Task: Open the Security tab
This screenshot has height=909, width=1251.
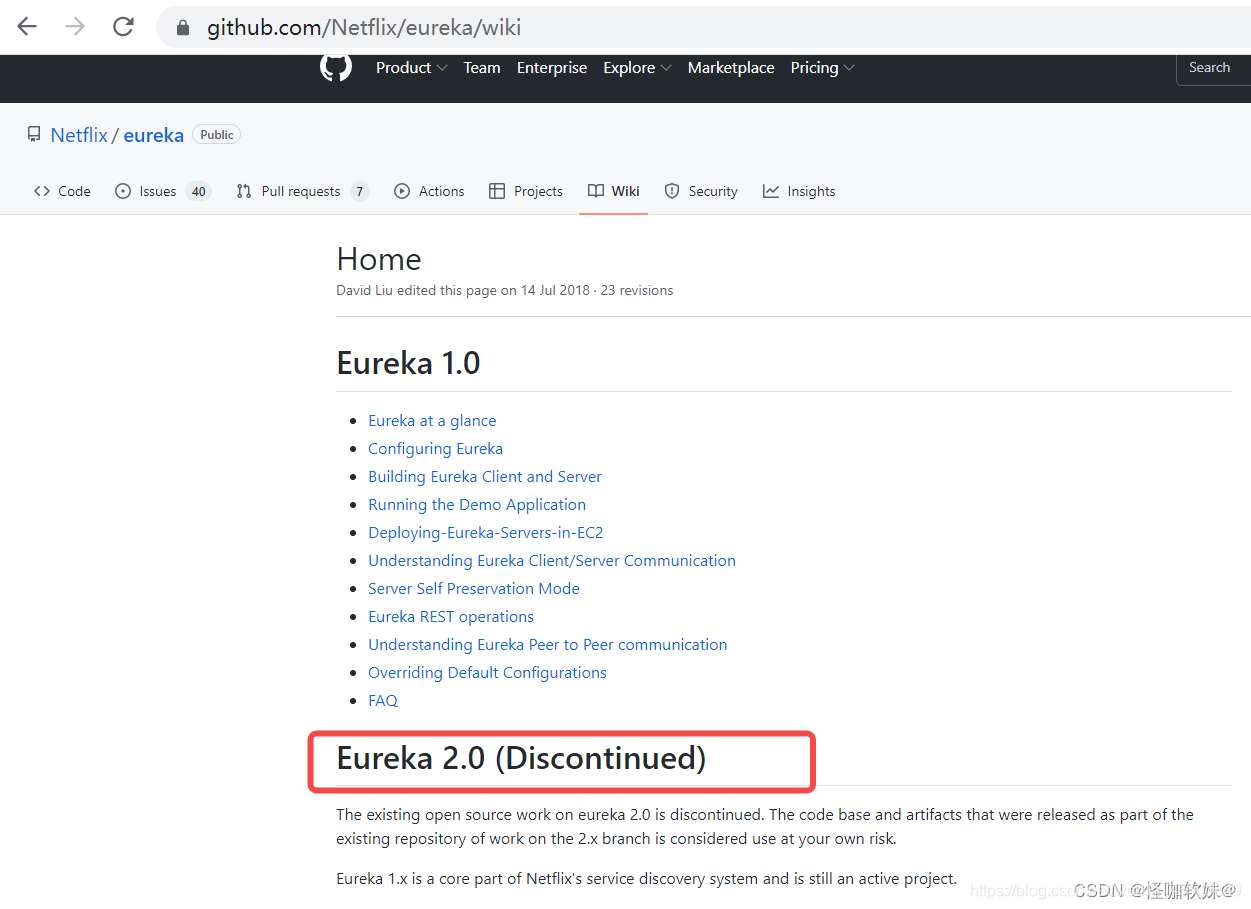Action: pyautogui.click(x=701, y=191)
